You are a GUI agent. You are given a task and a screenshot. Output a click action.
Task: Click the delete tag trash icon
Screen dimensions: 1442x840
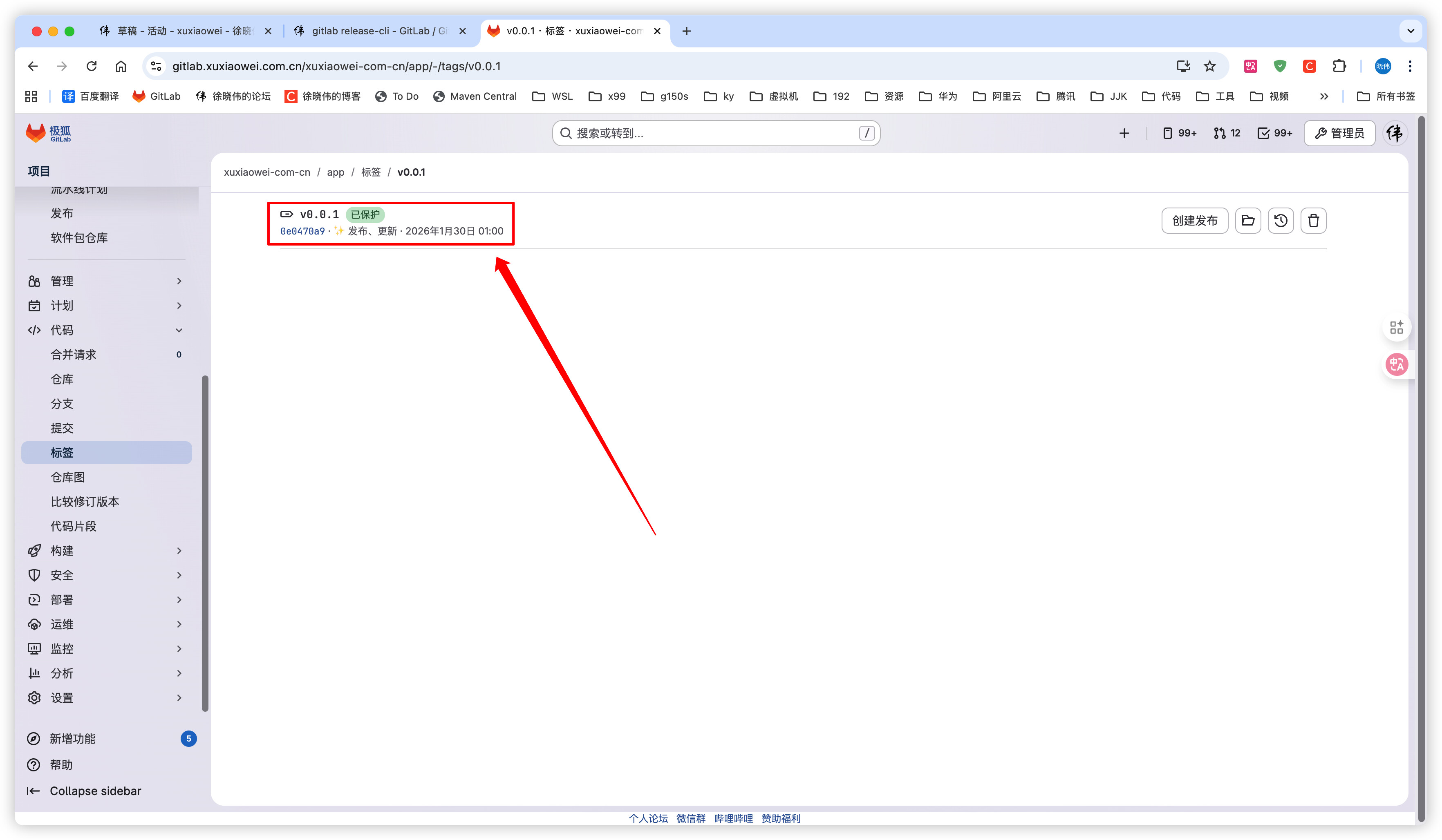tap(1313, 221)
